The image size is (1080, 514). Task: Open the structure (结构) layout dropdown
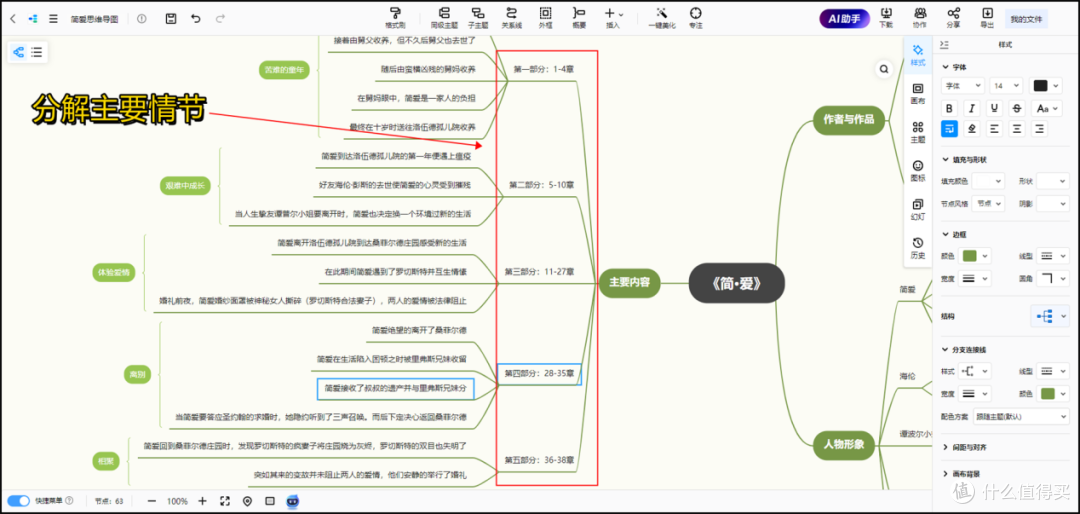point(1050,316)
